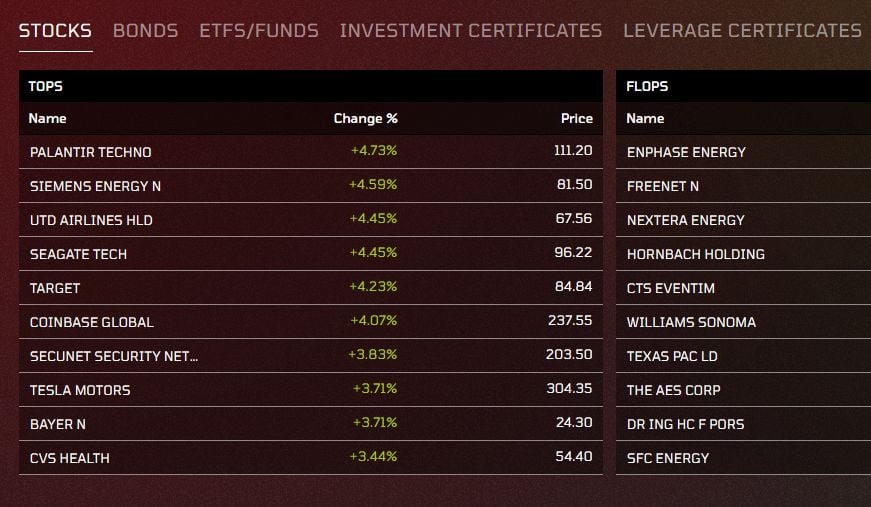Open Nextera Energy stock link
Viewport: 871px width, 507px height.
tap(685, 220)
